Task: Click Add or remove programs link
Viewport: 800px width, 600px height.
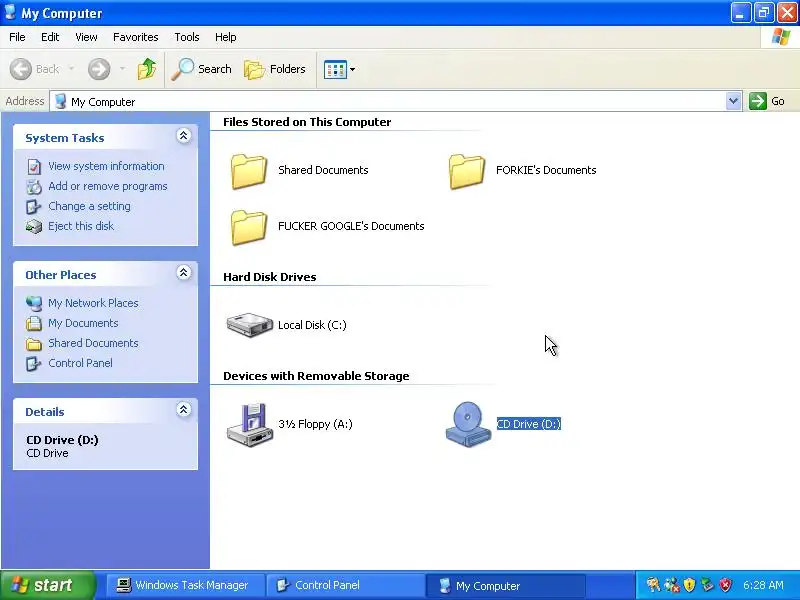Action: tap(108, 186)
